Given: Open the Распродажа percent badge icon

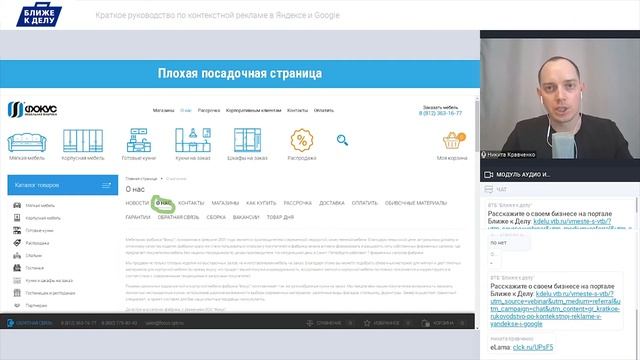Looking at the screenshot, I should (302, 140).
